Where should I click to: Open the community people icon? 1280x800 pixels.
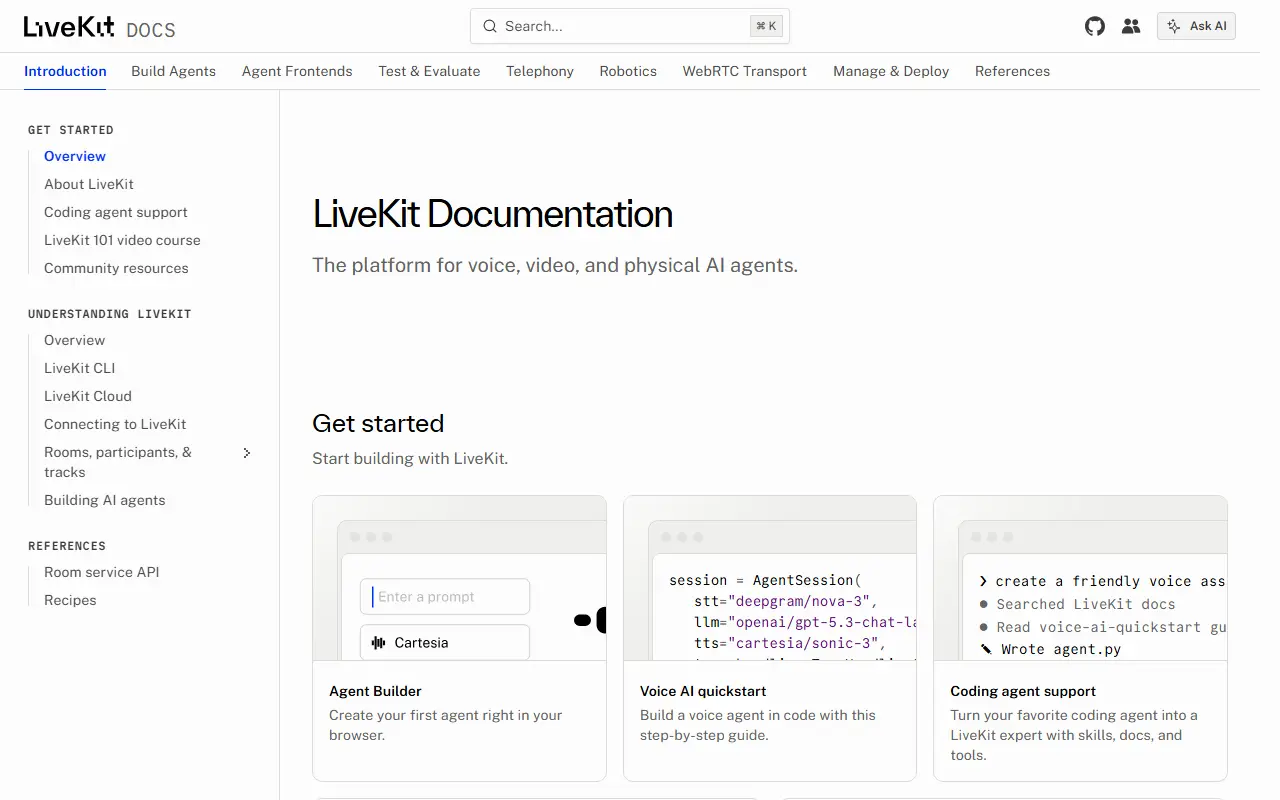tap(1131, 26)
